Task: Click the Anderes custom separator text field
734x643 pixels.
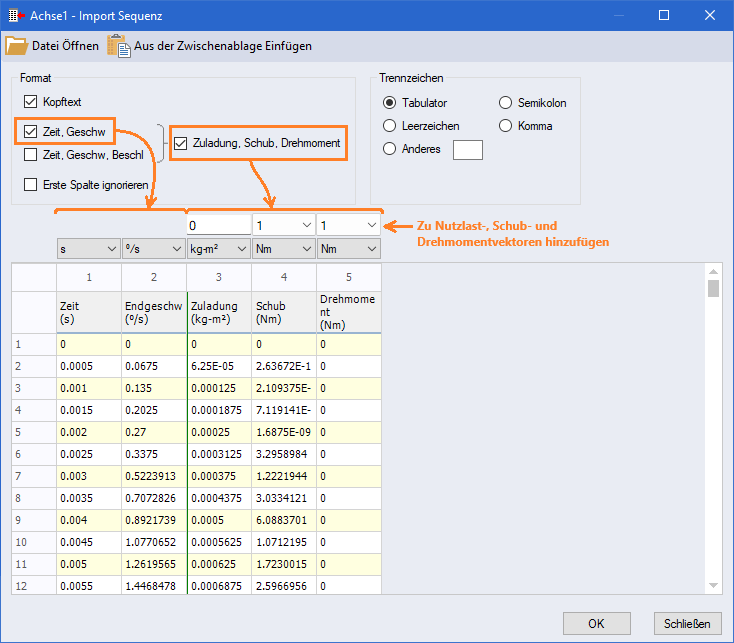Action: [467, 149]
